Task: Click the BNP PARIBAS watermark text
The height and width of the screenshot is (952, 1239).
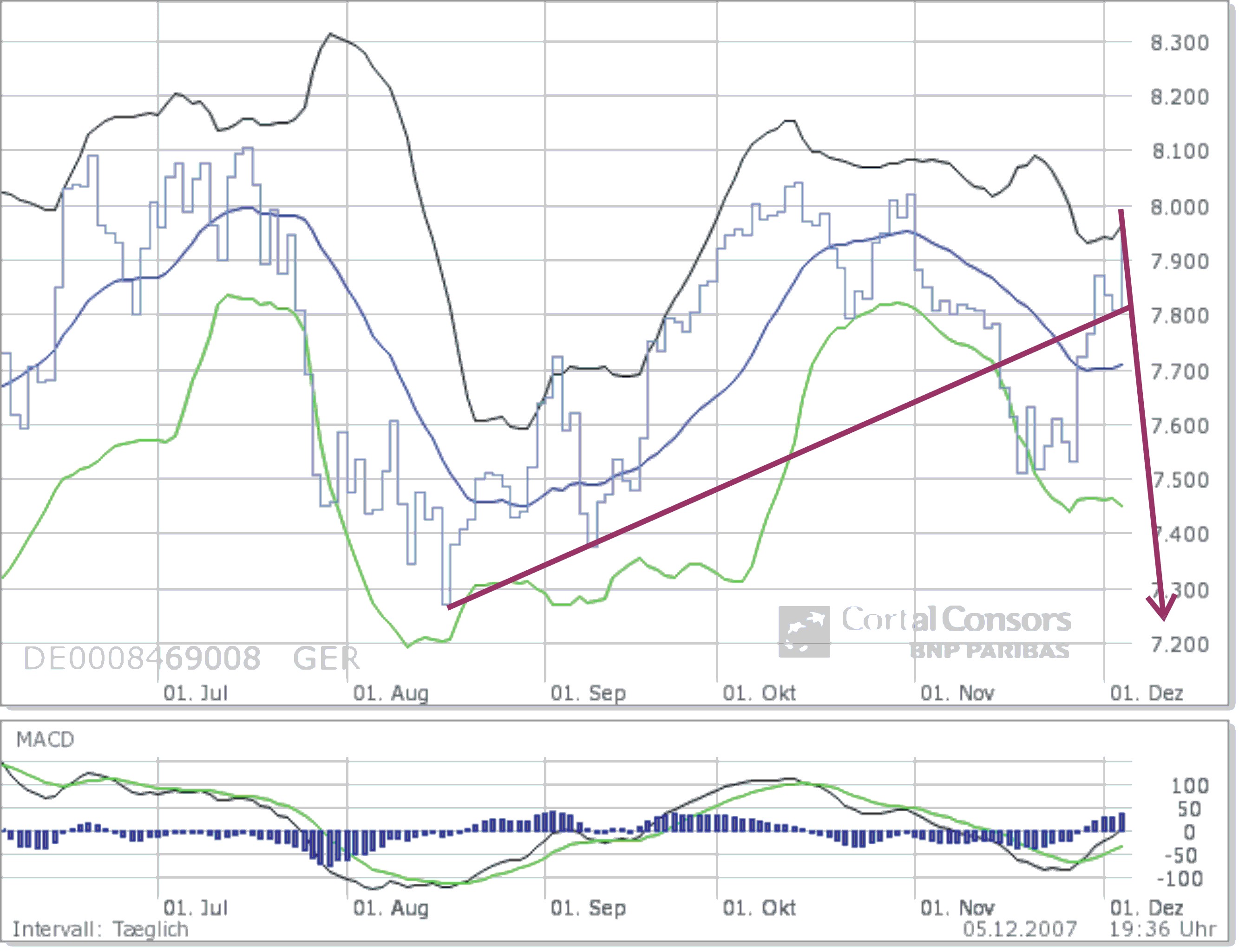Action: [x=989, y=651]
